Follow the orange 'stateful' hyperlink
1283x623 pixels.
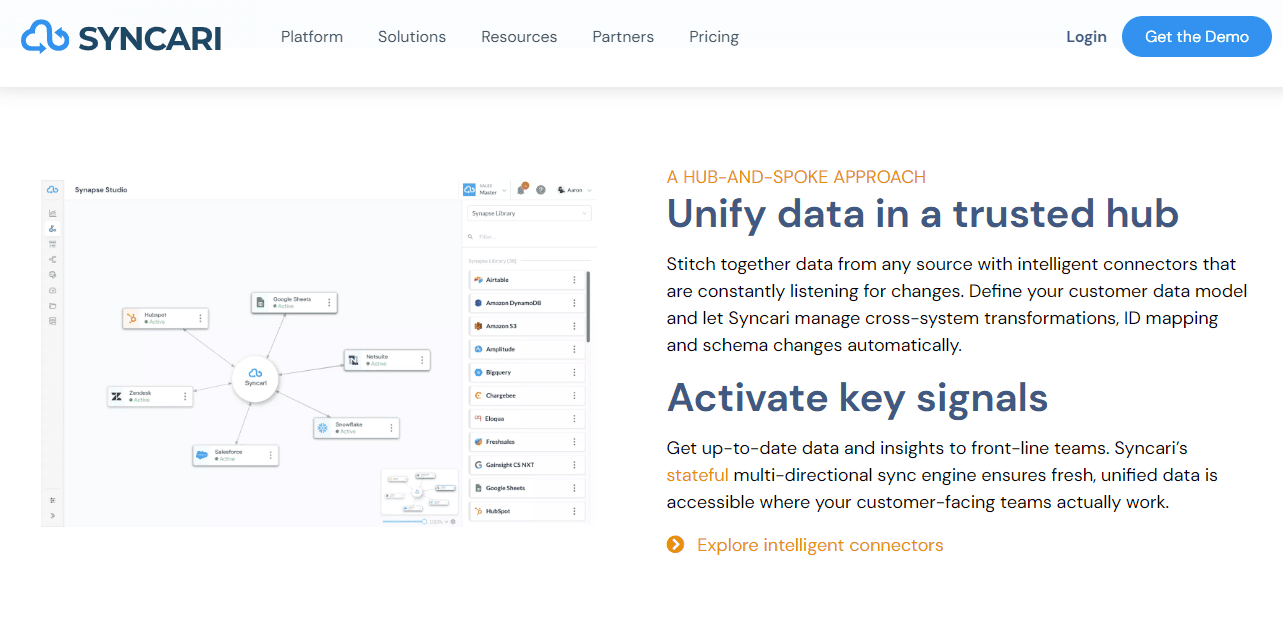pos(697,475)
